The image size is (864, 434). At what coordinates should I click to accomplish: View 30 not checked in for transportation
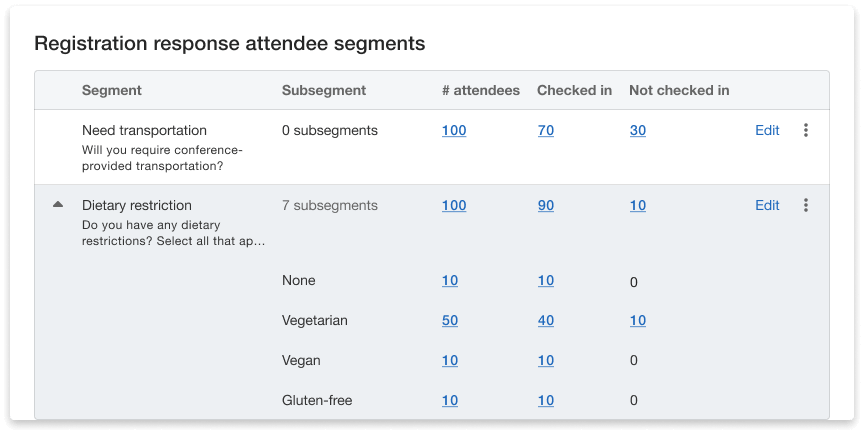tap(638, 131)
